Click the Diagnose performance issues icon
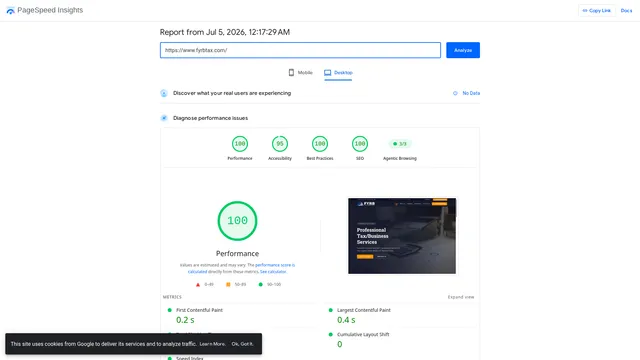 coord(164,118)
